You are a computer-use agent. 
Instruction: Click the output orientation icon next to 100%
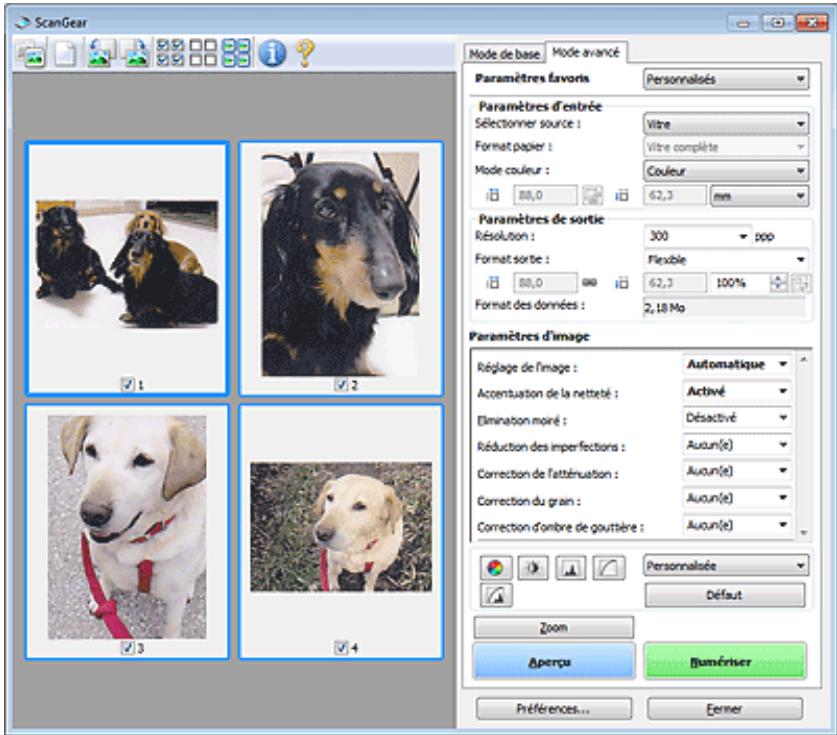[801, 283]
